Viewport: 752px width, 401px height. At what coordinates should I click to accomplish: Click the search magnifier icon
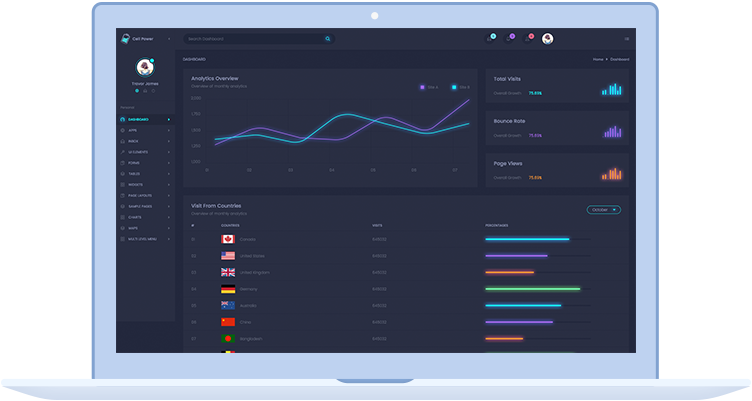[327, 39]
